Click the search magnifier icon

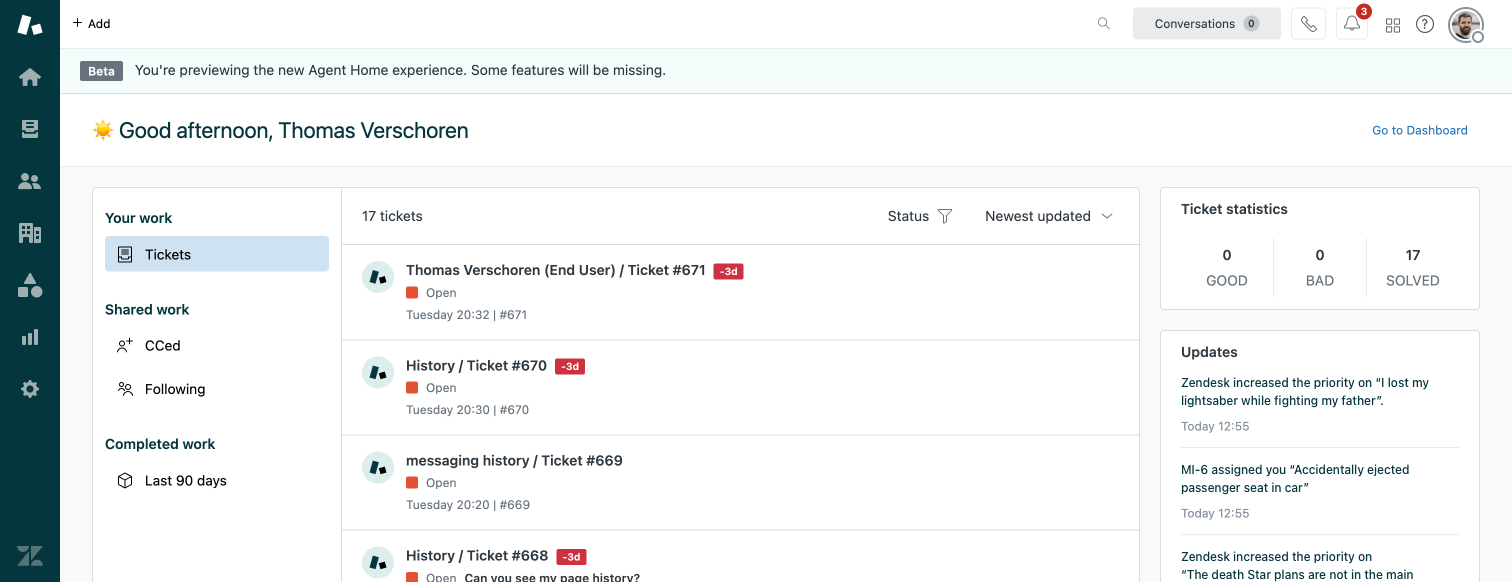point(1104,24)
